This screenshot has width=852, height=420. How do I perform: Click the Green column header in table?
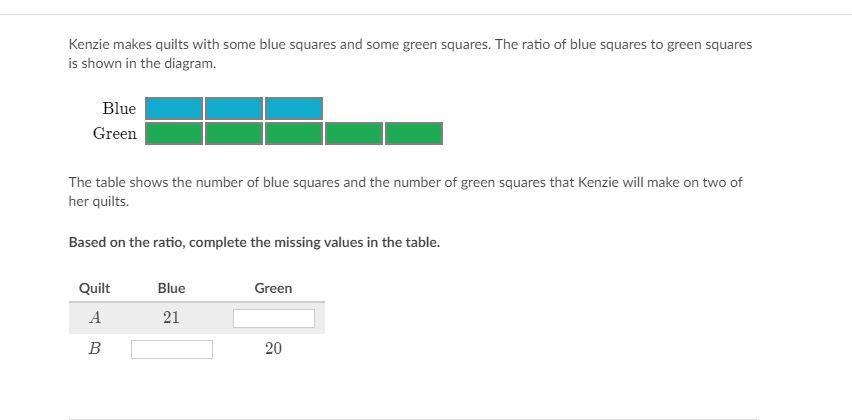pos(273,288)
